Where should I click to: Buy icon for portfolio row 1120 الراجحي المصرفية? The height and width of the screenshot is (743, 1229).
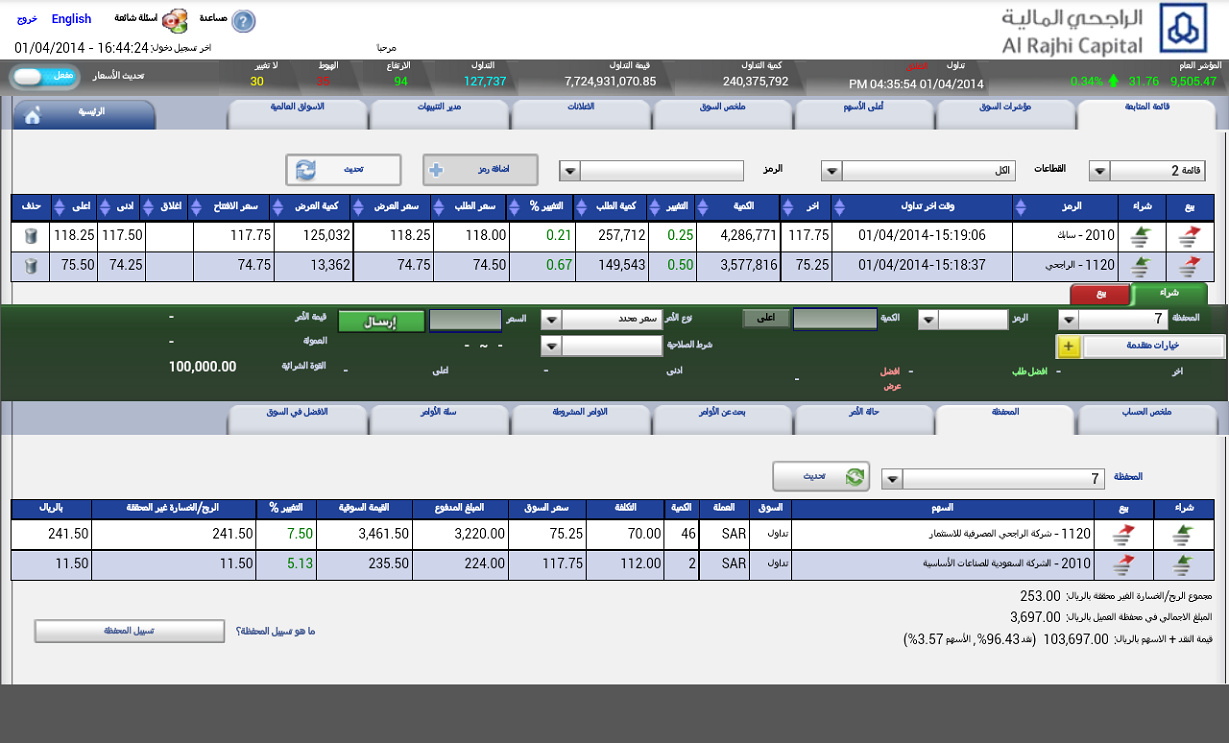tap(1182, 535)
